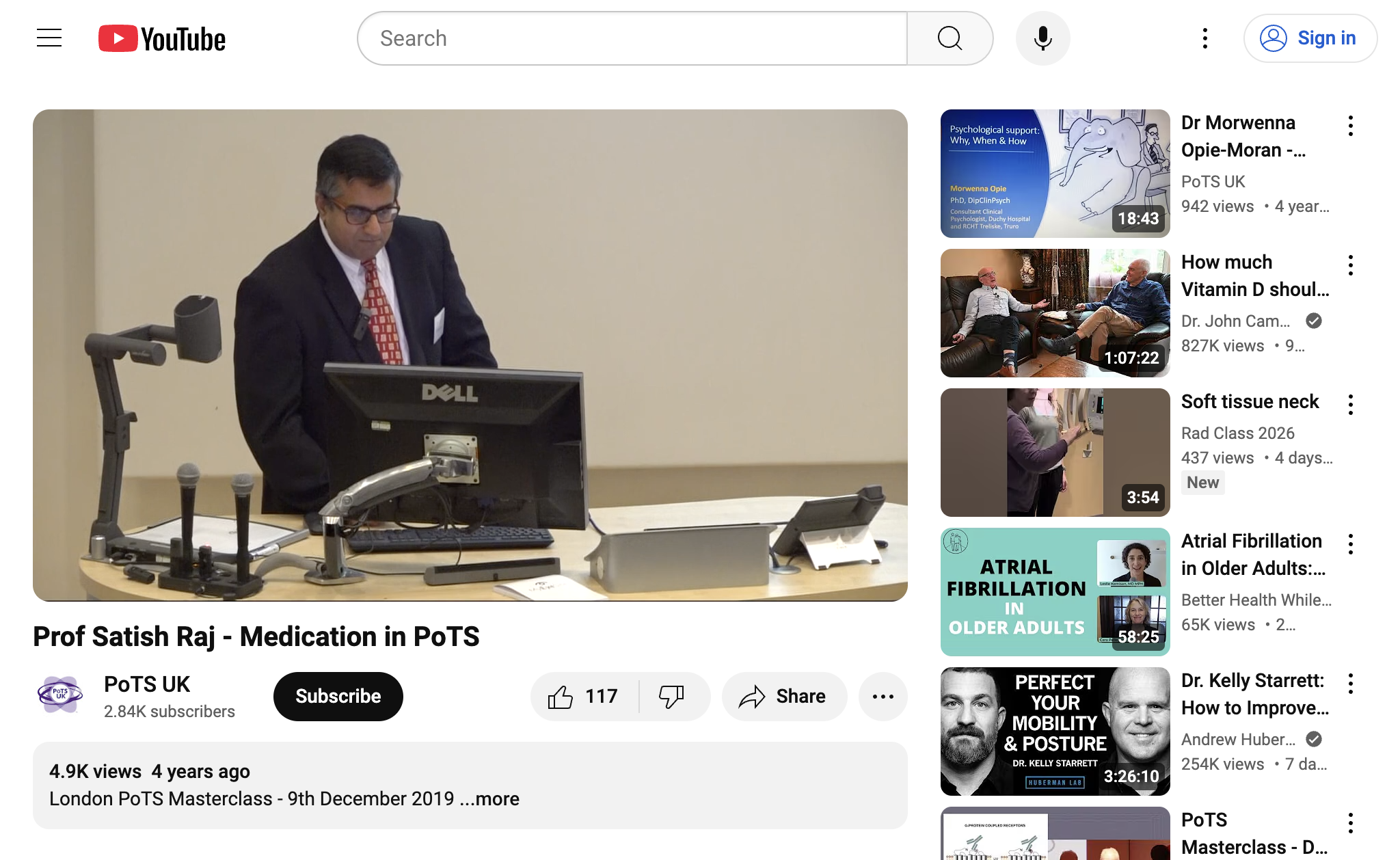Click Andrew Huber... channel name

pos(1239,739)
